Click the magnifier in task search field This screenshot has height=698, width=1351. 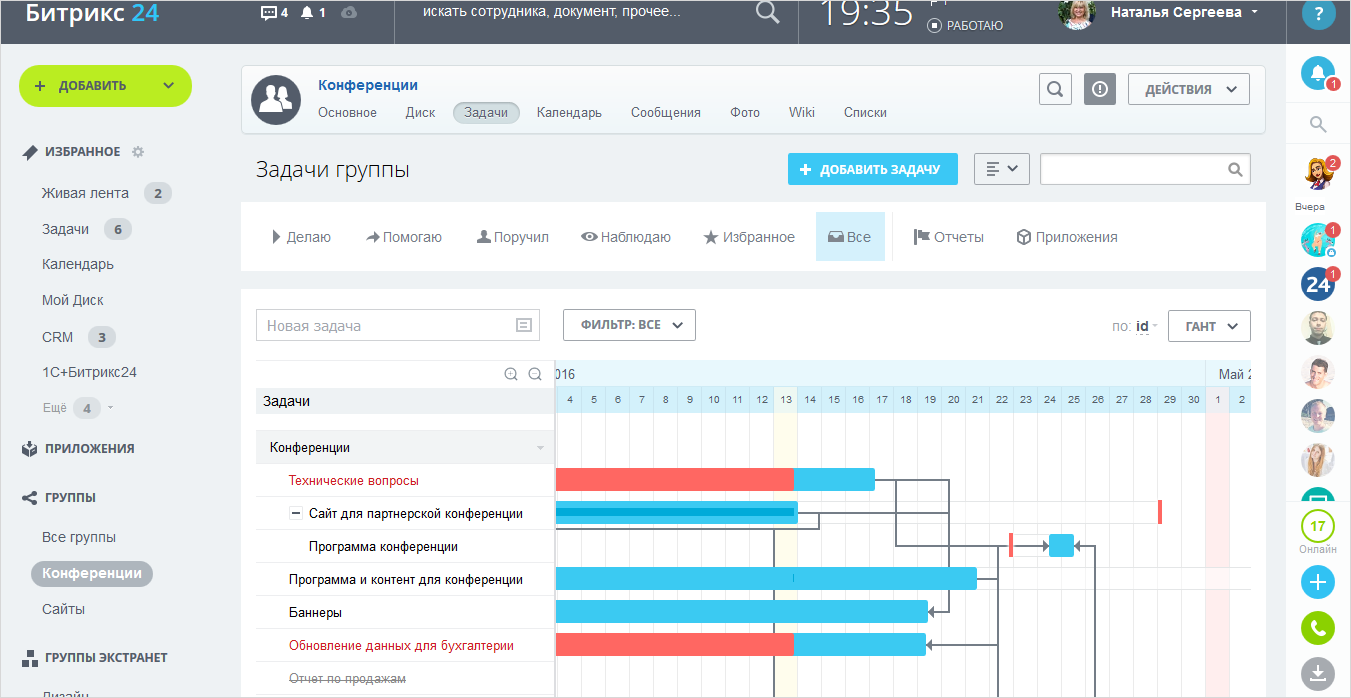point(1236,169)
